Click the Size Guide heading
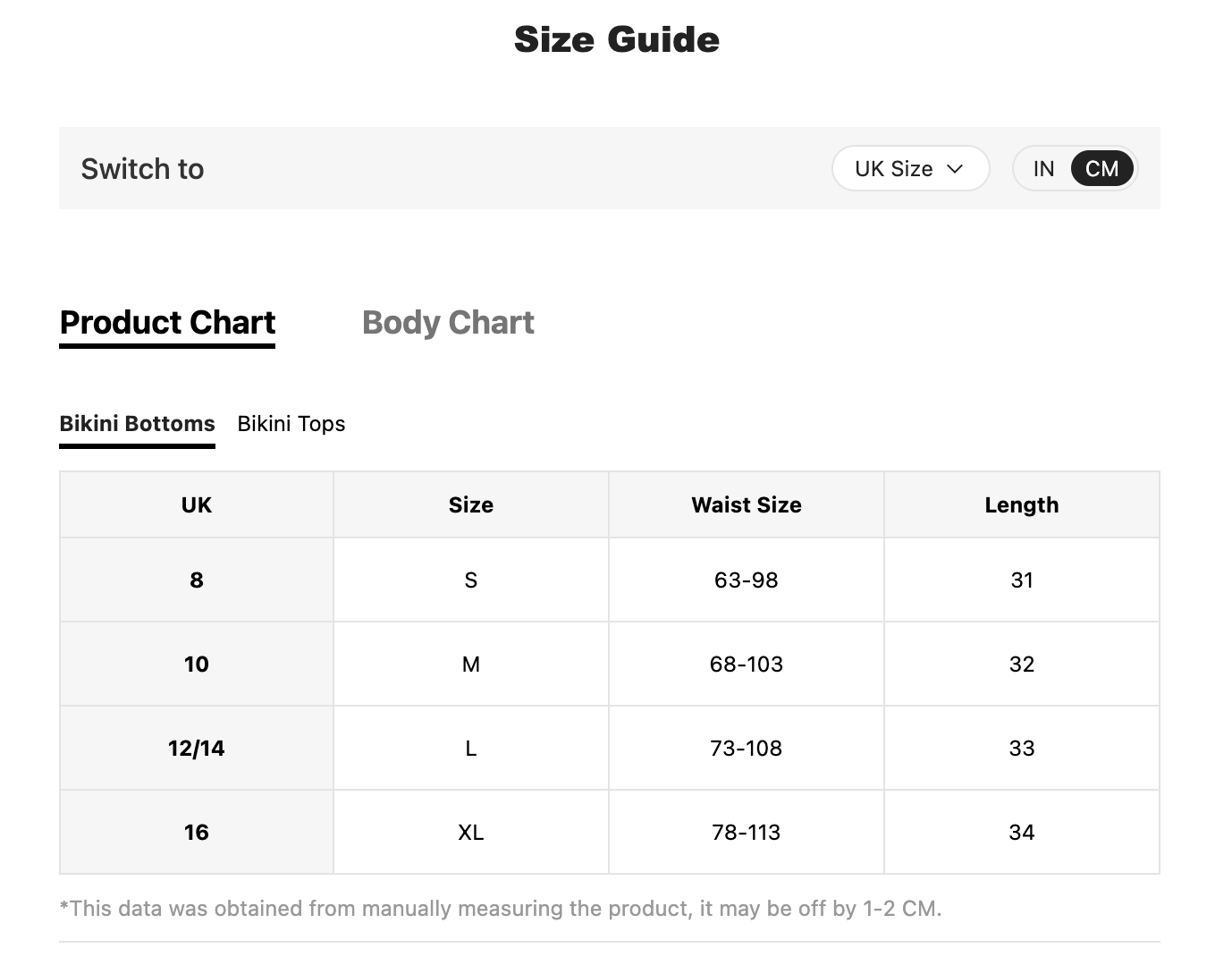1232x957 pixels. coord(617,39)
